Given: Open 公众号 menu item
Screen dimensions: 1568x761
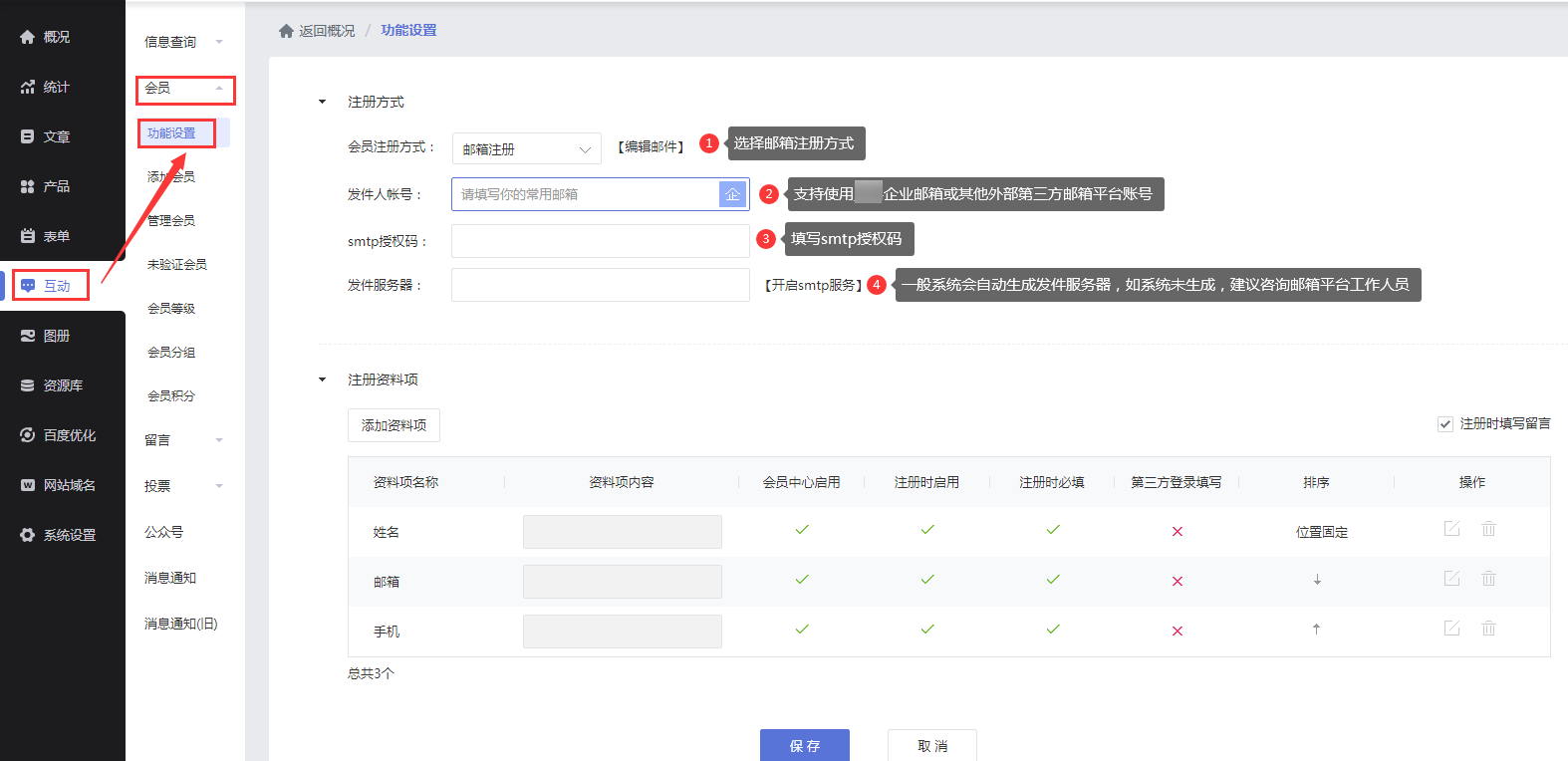Looking at the screenshot, I should (x=164, y=532).
